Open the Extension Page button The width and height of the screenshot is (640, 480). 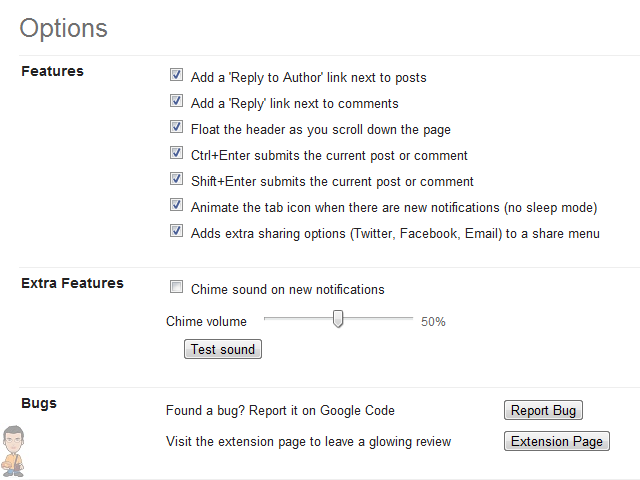[x=556, y=441]
